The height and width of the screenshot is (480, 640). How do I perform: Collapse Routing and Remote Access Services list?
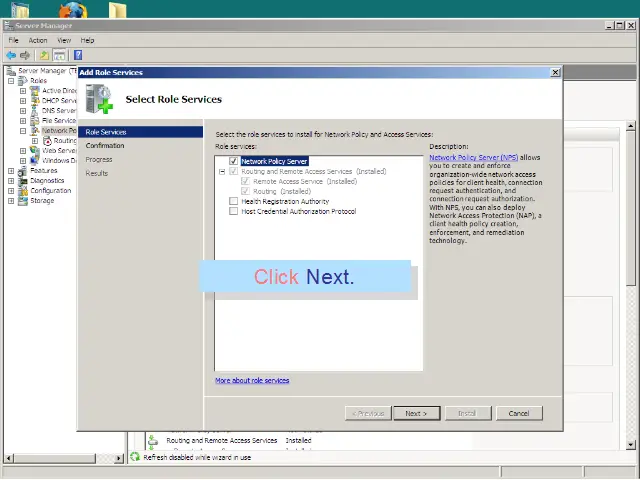(222, 171)
